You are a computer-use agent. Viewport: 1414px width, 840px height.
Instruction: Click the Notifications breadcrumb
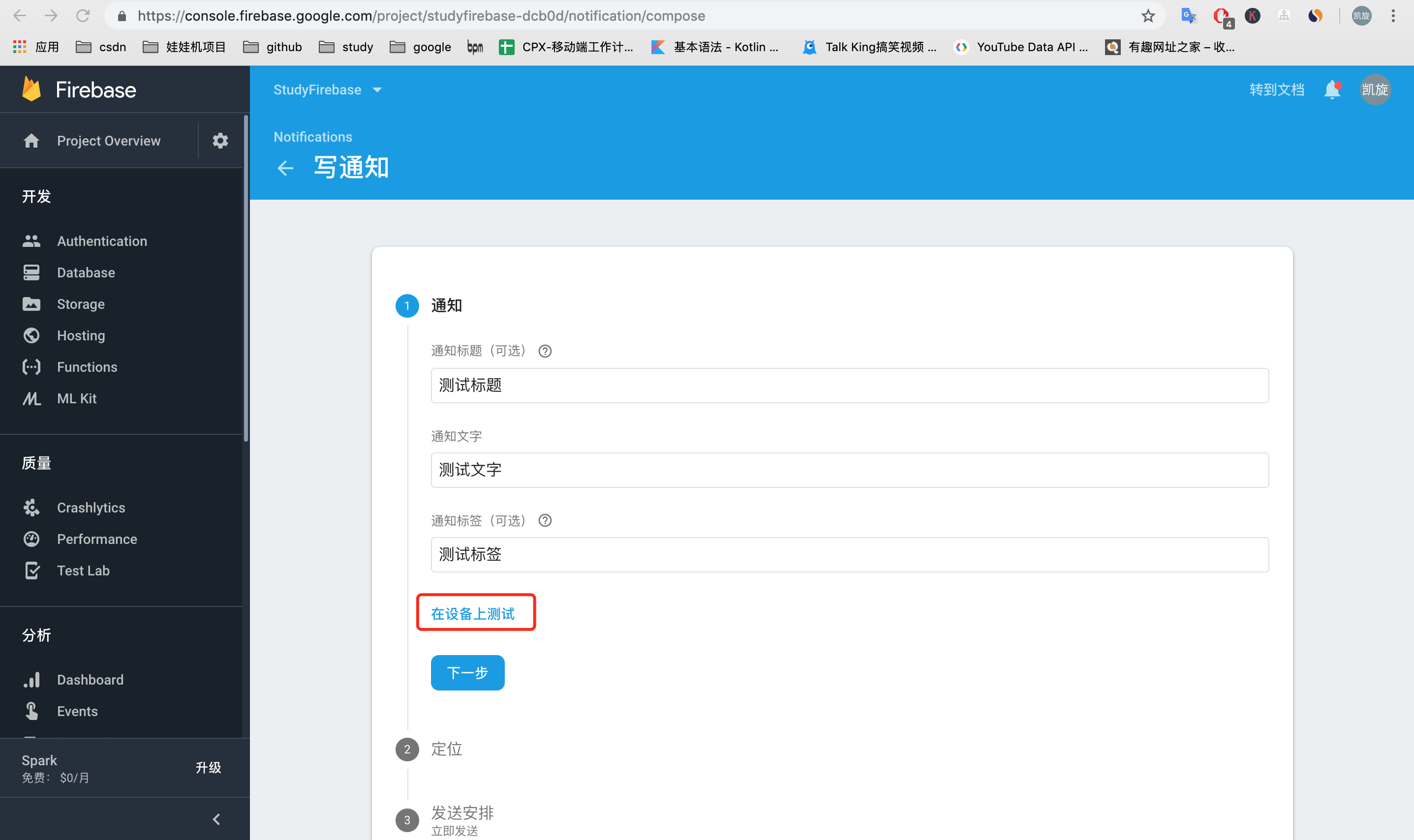pos(312,136)
